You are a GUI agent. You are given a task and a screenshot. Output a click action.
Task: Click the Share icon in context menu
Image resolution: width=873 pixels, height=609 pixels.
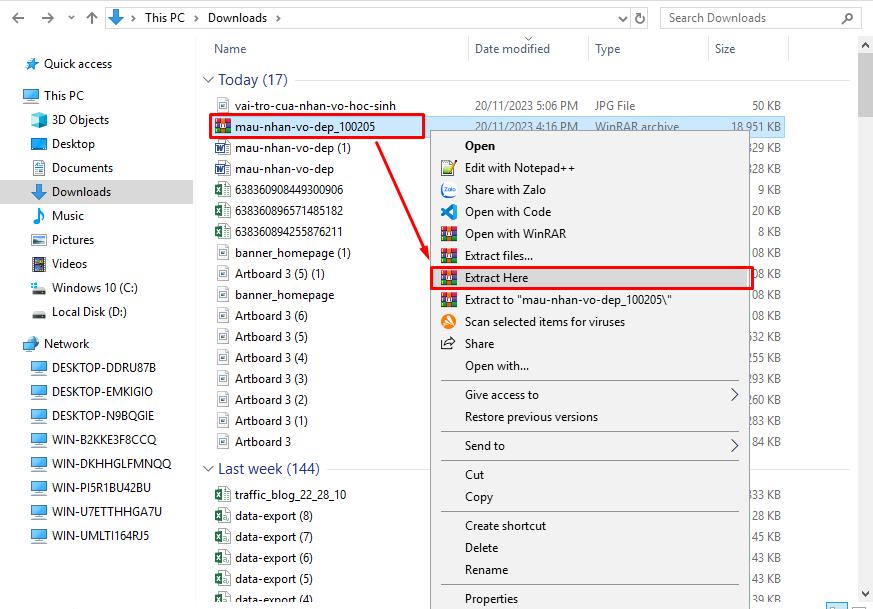pos(449,344)
